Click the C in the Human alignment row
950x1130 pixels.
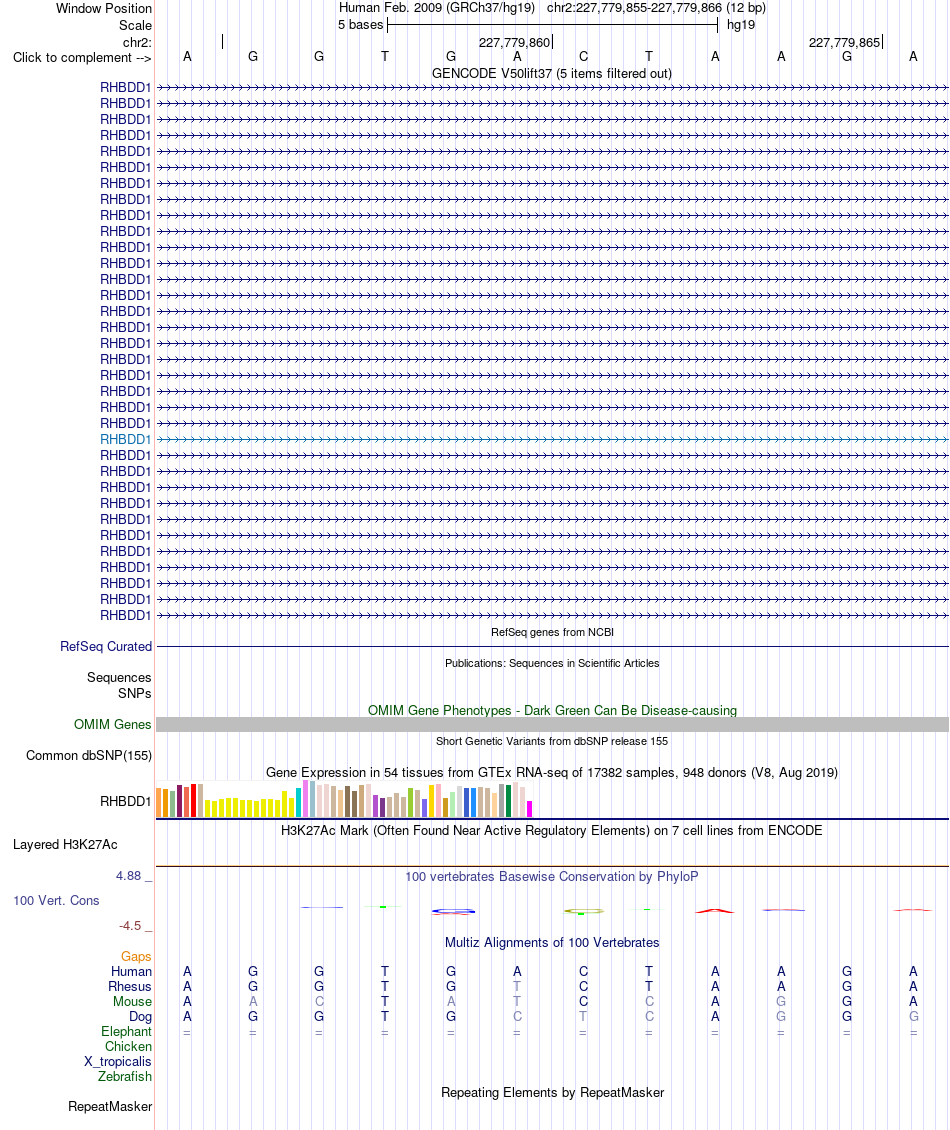tap(583, 971)
